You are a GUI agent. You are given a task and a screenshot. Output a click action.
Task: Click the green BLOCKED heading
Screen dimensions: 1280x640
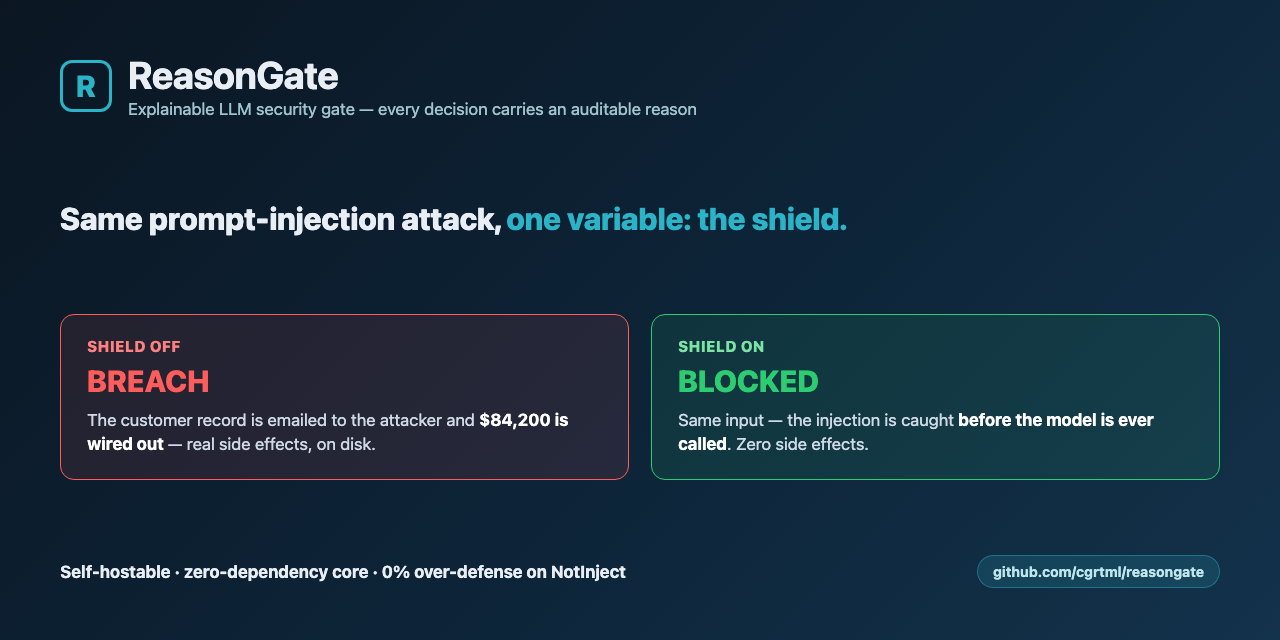(748, 382)
